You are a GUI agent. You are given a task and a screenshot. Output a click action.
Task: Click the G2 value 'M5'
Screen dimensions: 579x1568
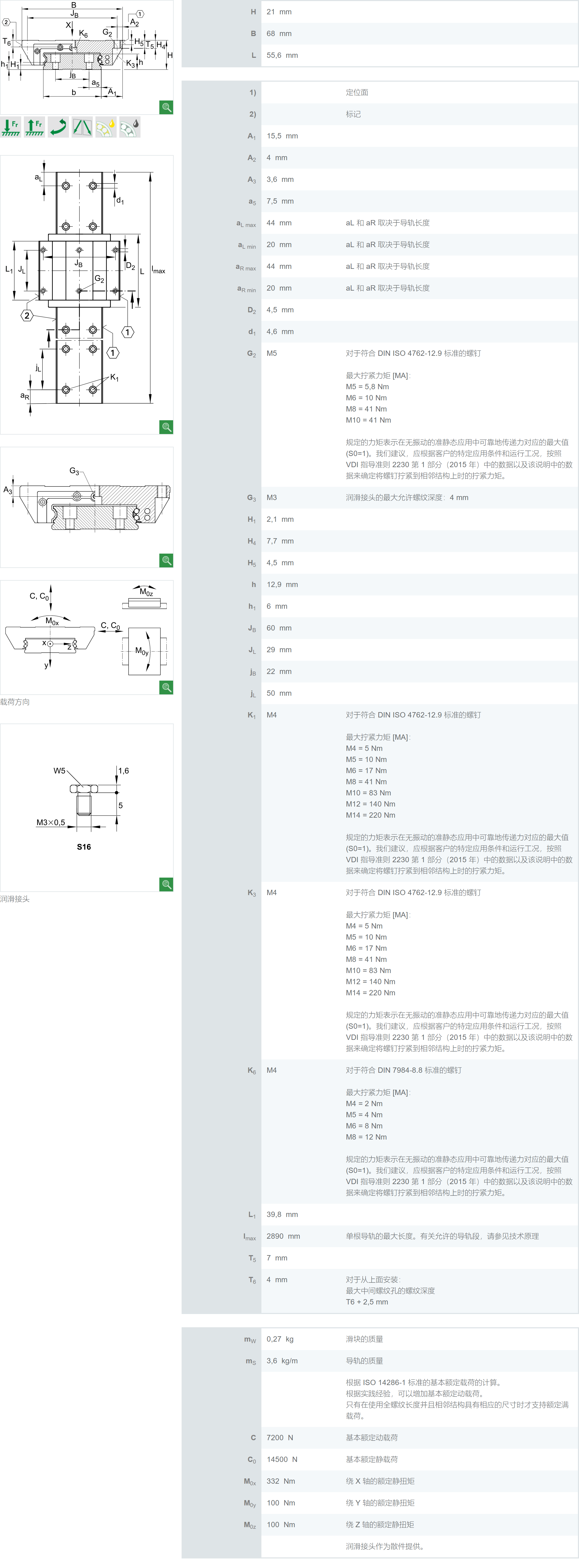(271, 353)
